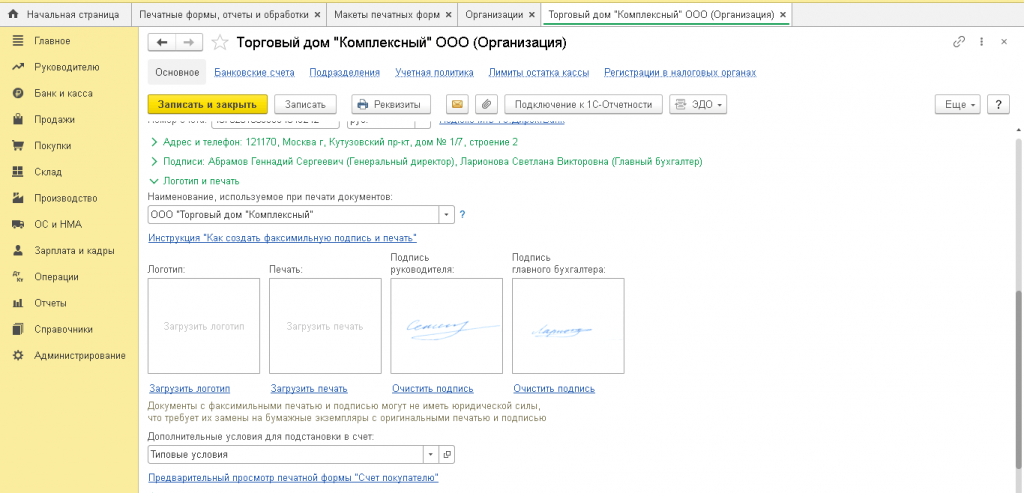Click Очистить подпись under director signature

(432, 389)
